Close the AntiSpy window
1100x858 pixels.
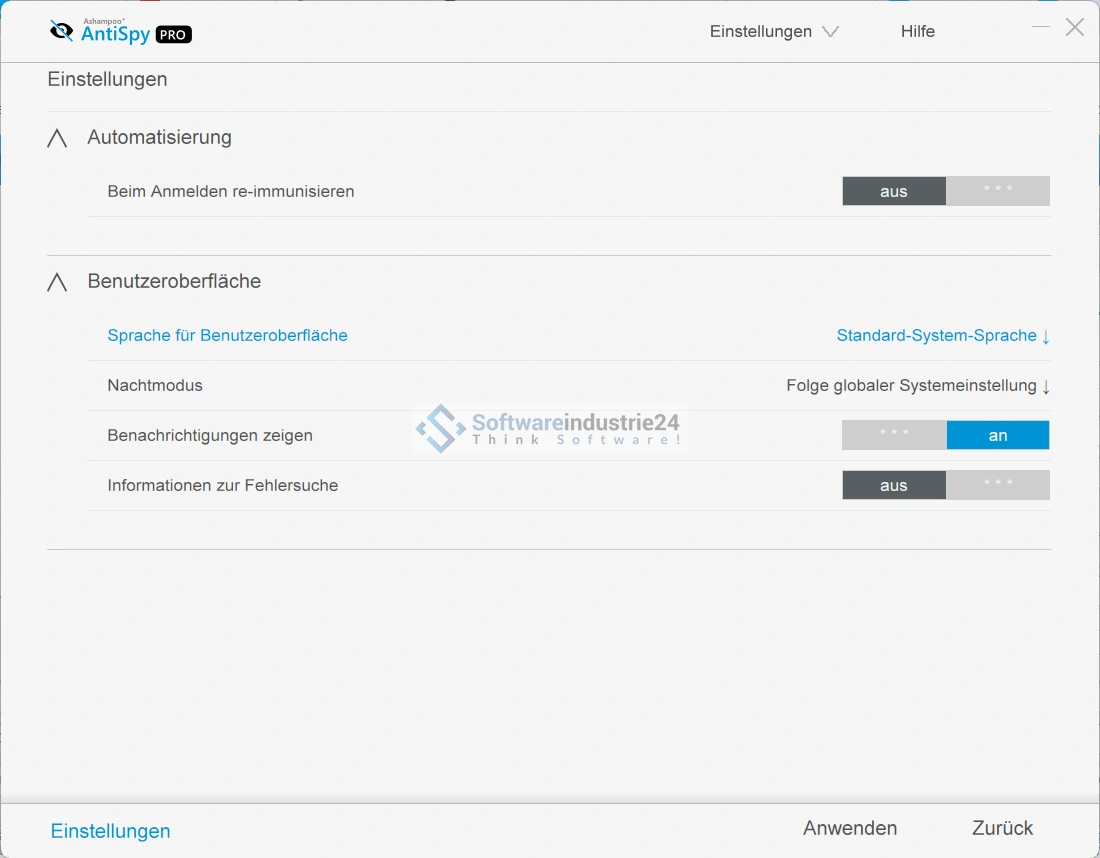[1075, 27]
